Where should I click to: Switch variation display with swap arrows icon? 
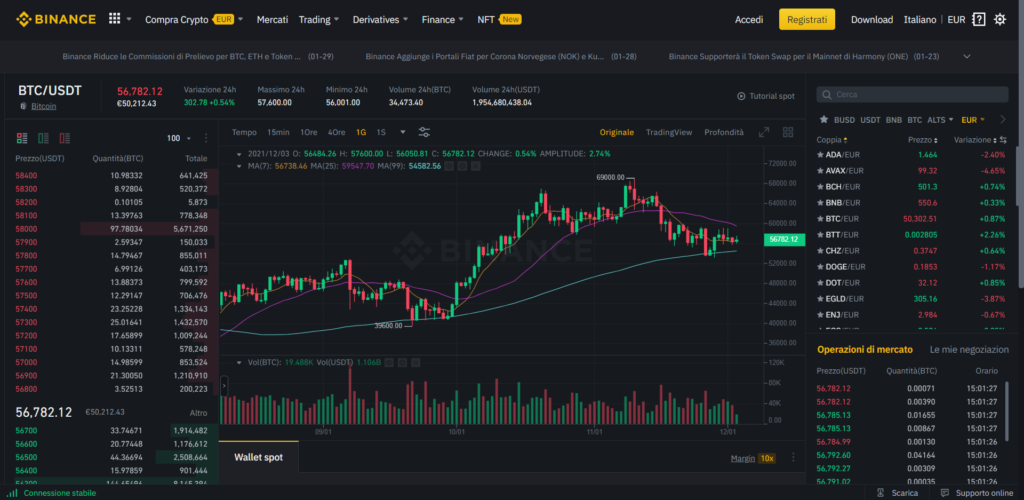tap(1003, 140)
